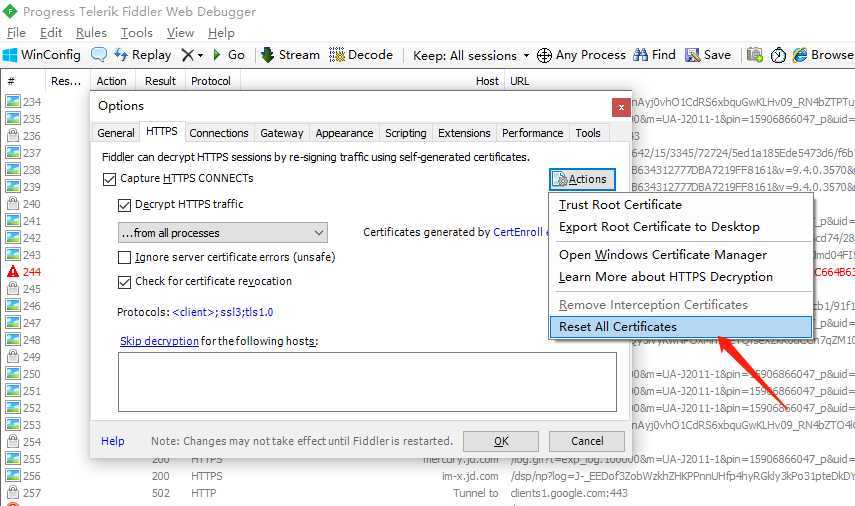Select session row 250

[23, 374]
